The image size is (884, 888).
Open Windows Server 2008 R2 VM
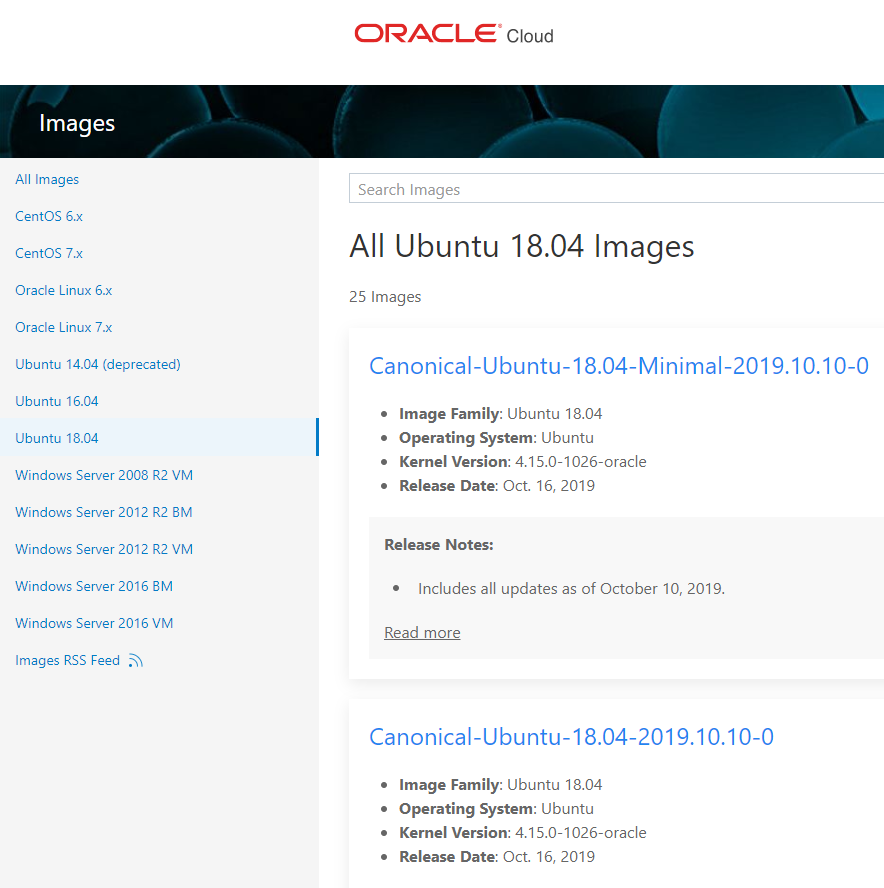[x=104, y=475]
